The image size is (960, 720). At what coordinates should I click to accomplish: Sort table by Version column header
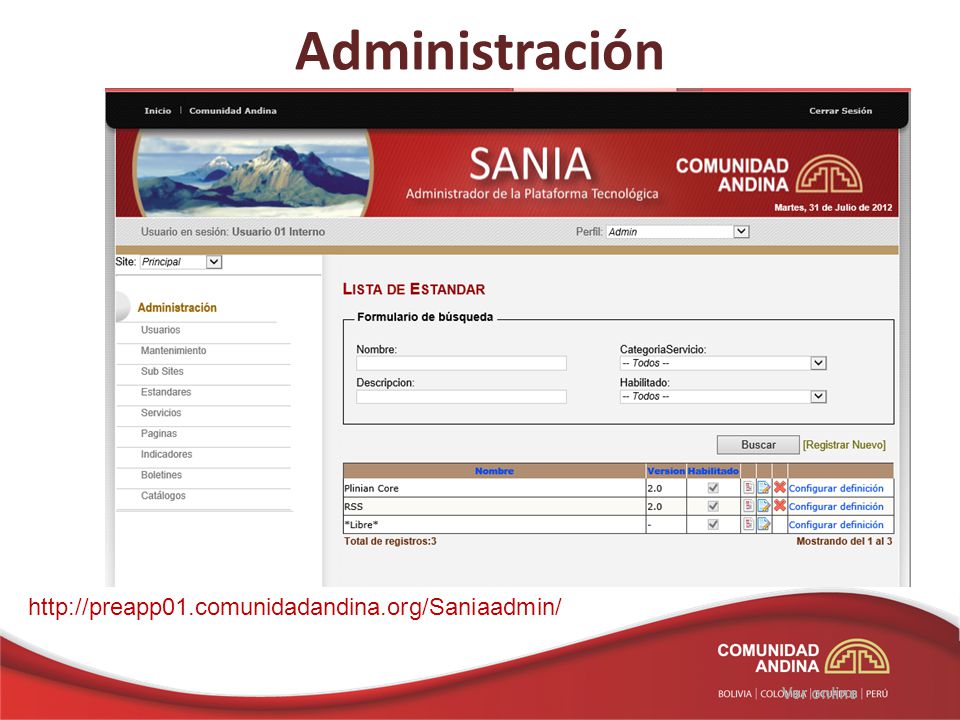666,471
